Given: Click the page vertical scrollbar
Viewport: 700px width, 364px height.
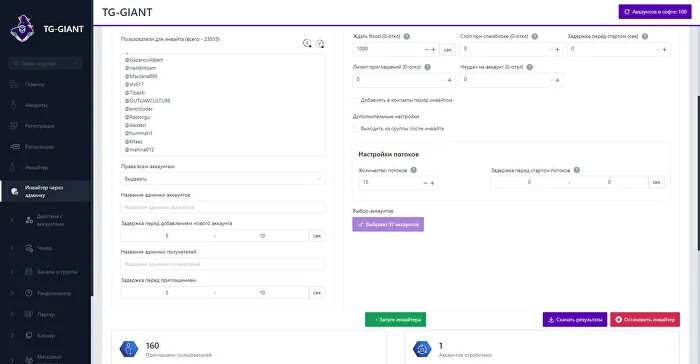Looking at the screenshot, I should [x=698, y=172].
